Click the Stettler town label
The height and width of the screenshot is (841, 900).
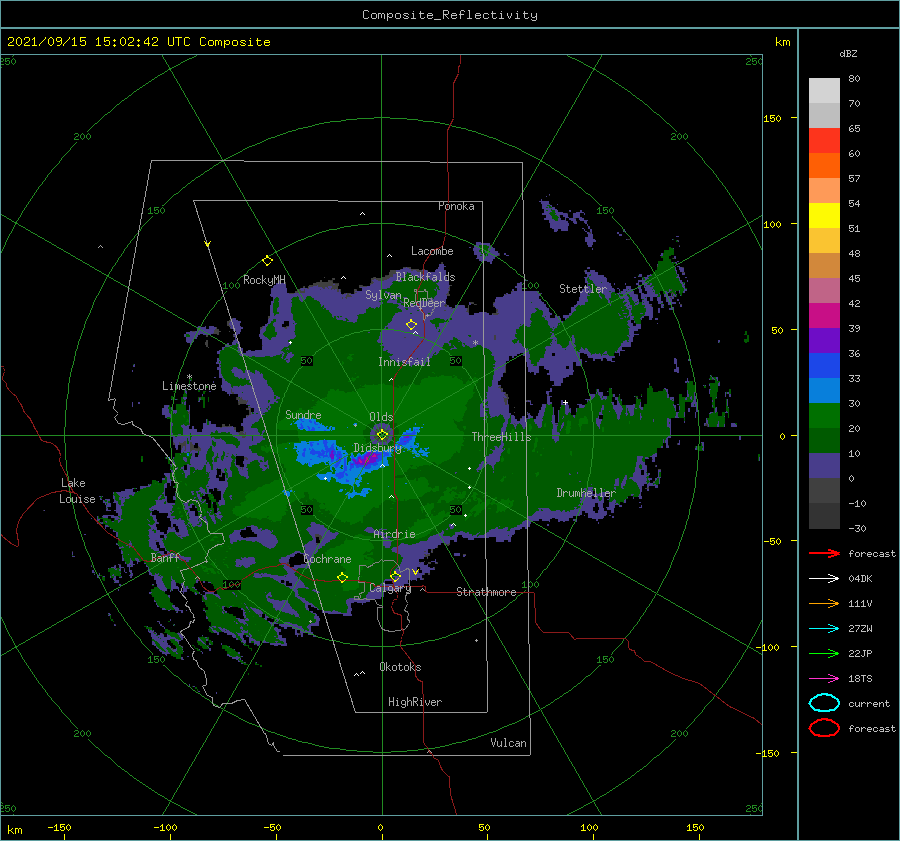(583, 289)
